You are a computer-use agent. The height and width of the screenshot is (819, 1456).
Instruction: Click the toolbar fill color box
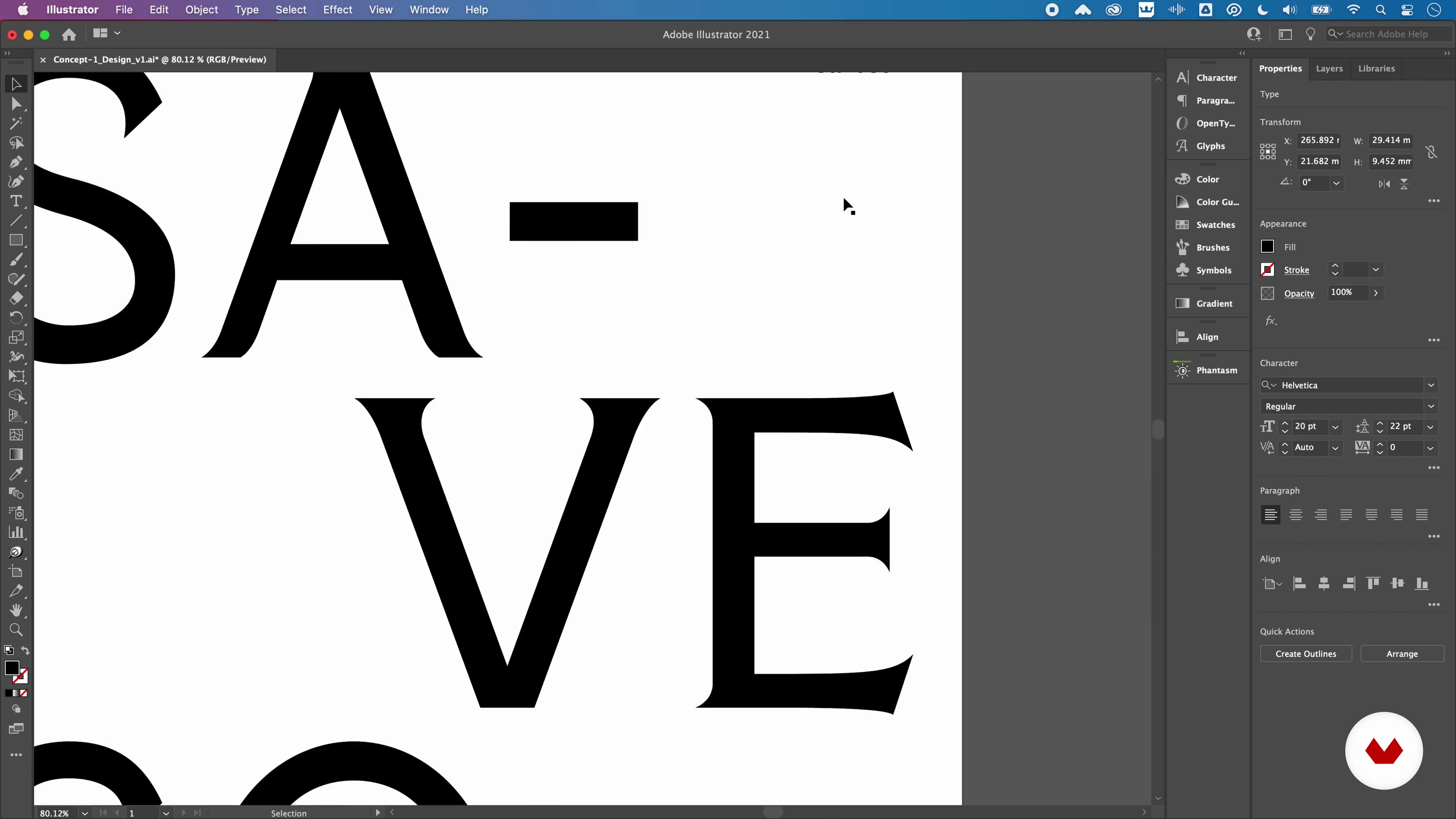coord(12,667)
